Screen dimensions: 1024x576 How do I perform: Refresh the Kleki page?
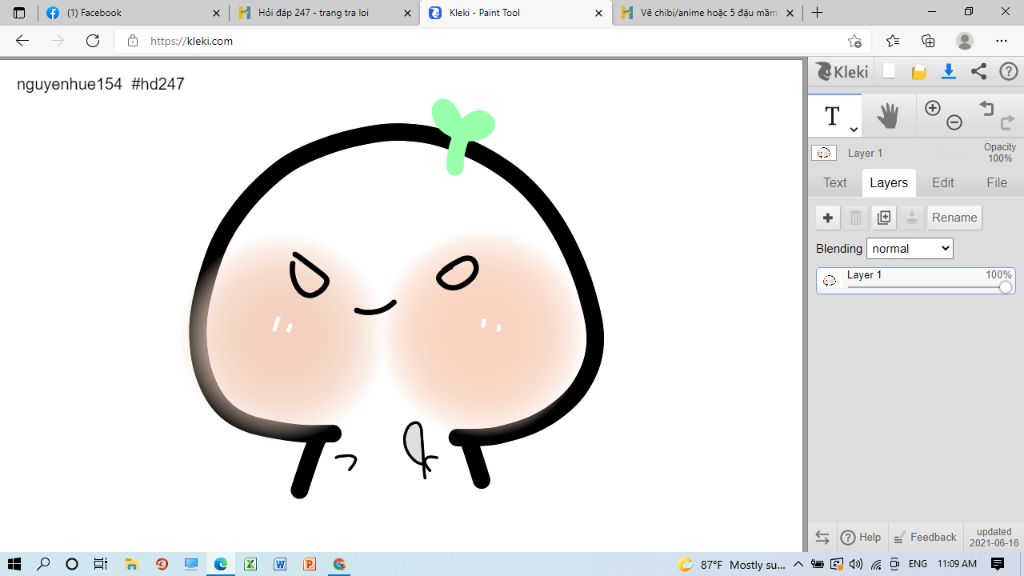(93, 40)
